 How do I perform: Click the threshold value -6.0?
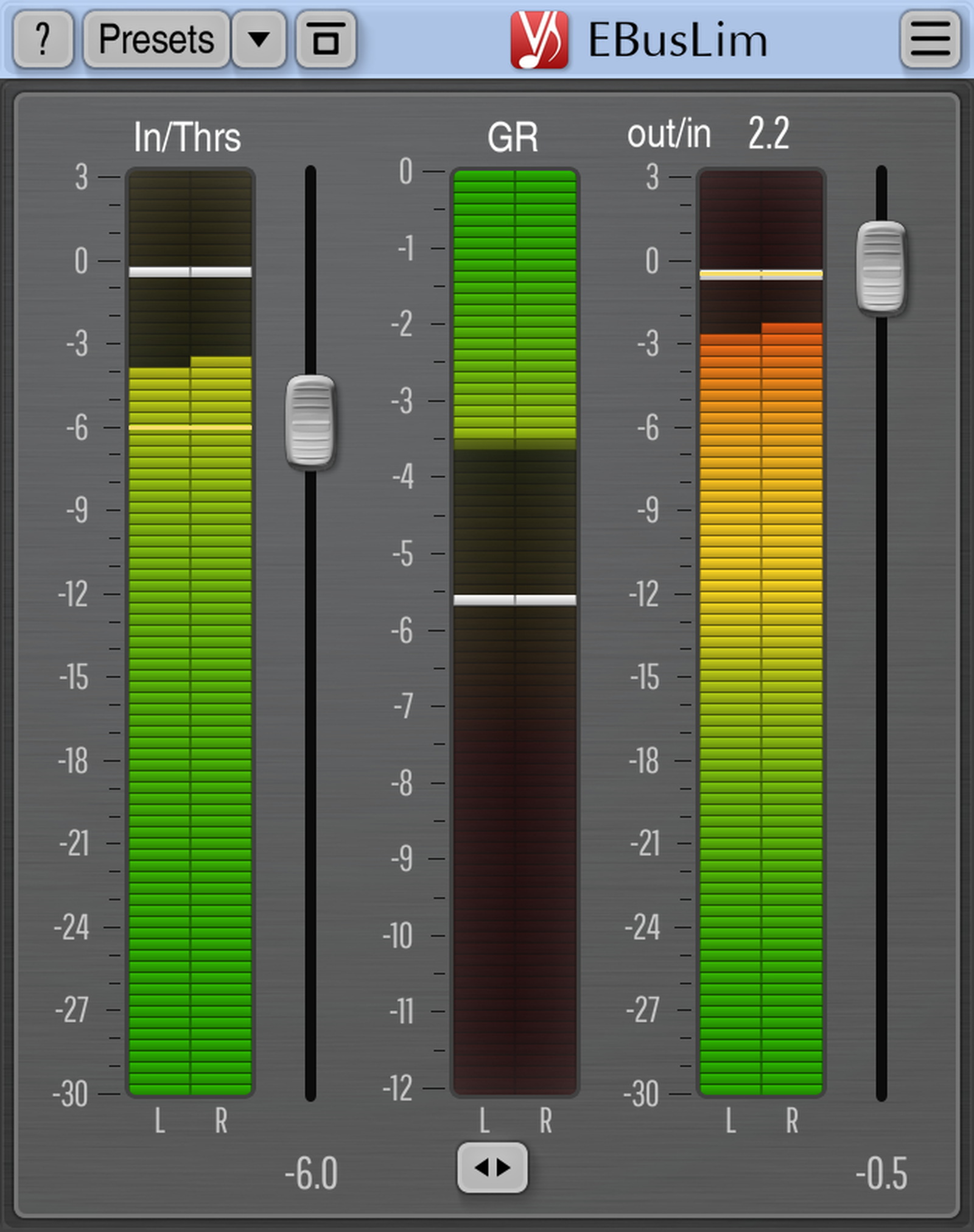311,1174
